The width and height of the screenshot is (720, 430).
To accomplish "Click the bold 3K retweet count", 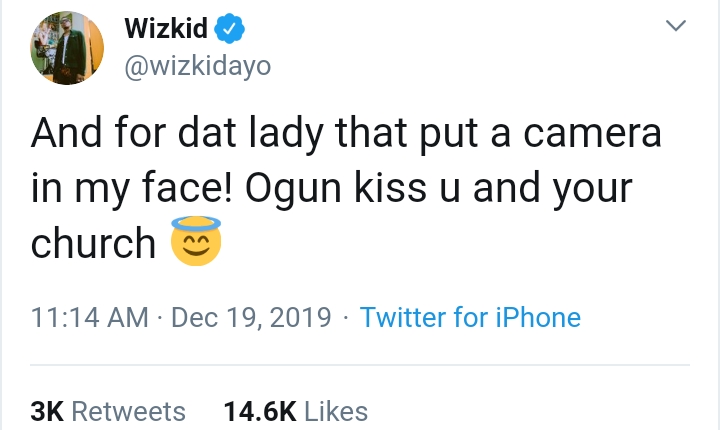I will (48, 411).
